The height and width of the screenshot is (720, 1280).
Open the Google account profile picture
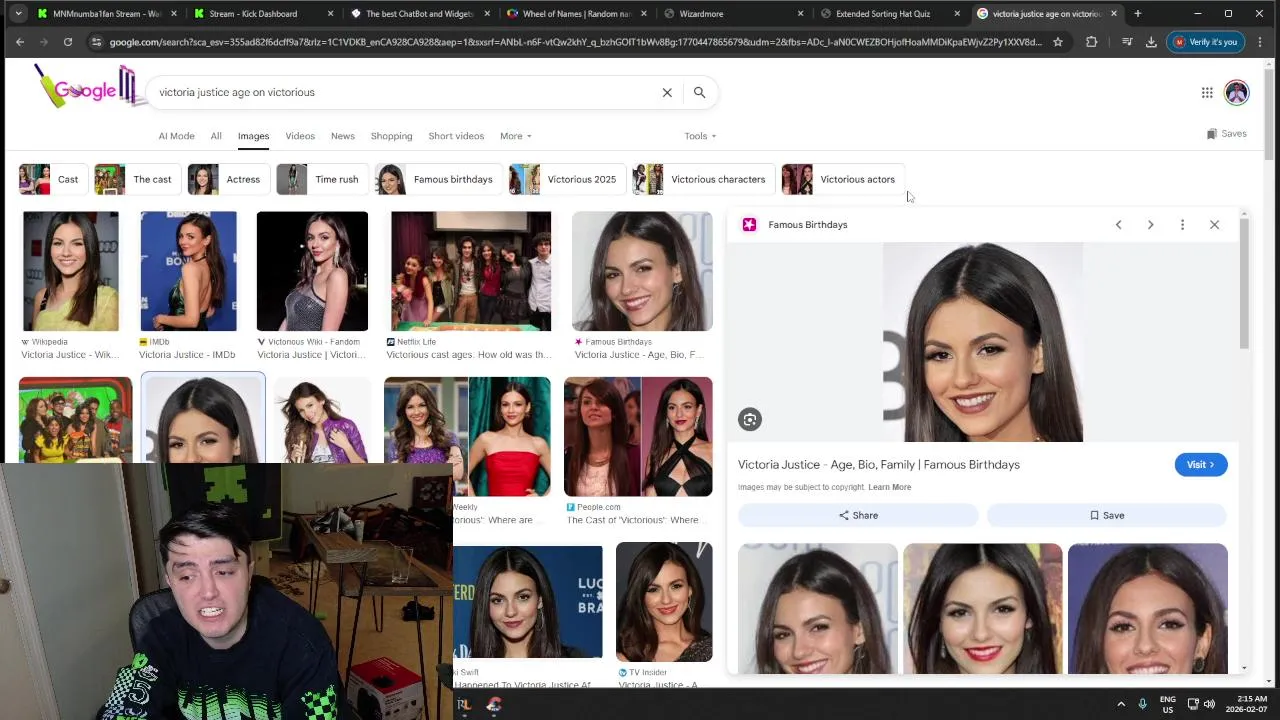click(x=1236, y=92)
